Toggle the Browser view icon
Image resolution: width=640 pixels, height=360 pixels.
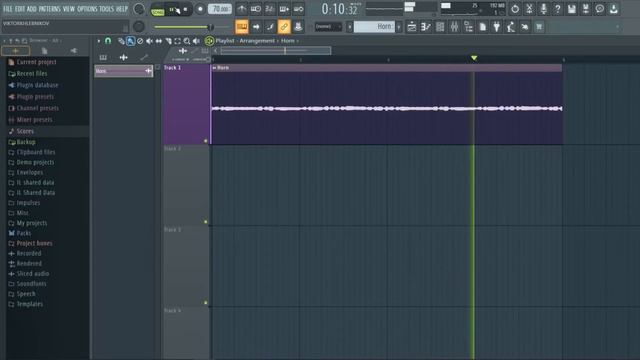click(x=469, y=27)
